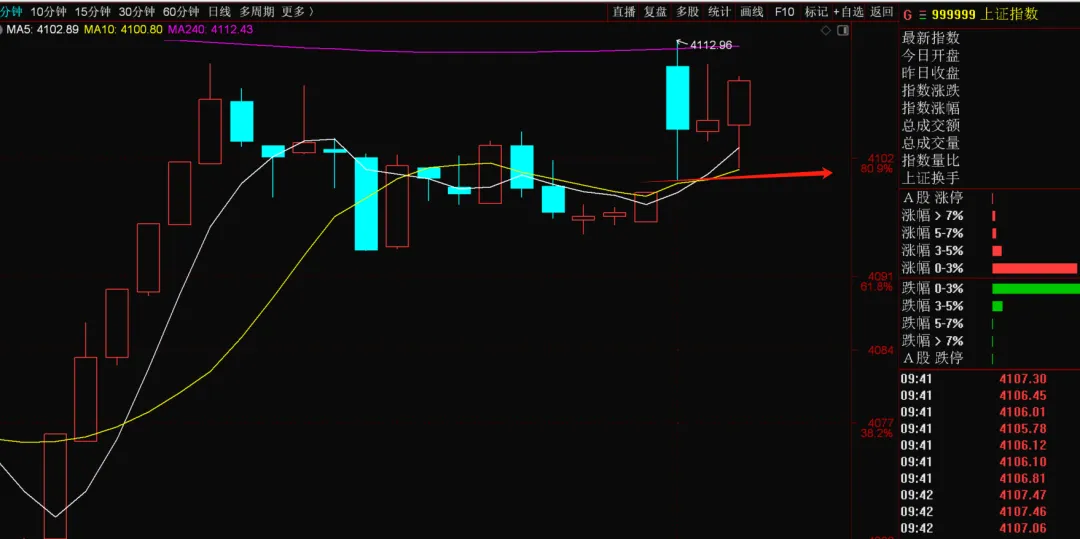Click the 4112.96 high price label
The width and height of the screenshot is (1080, 539).
coord(711,45)
